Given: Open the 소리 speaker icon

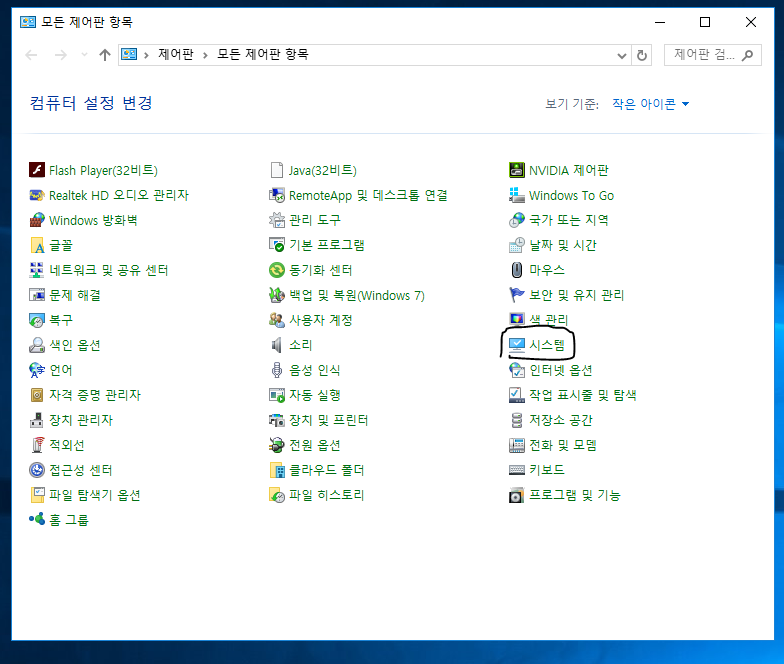Looking at the screenshot, I should pos(276,345).
